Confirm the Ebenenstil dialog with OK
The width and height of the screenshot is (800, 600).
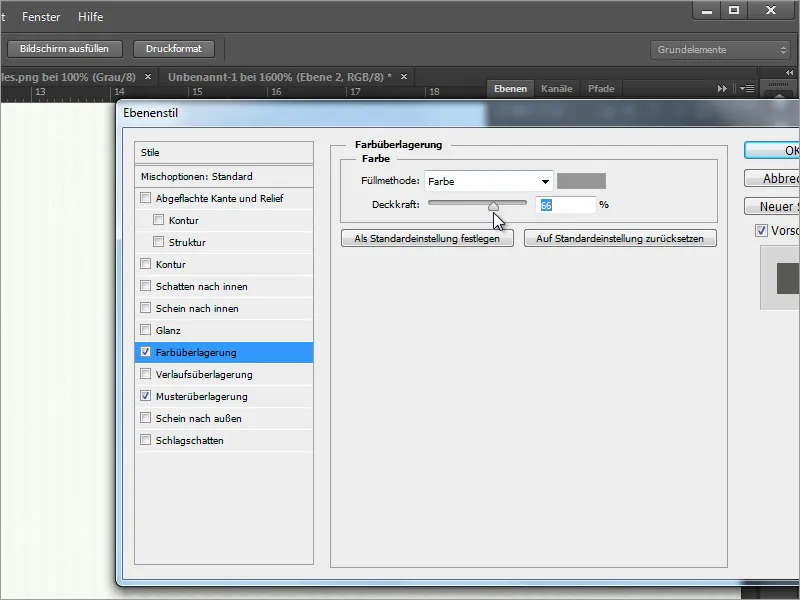click(771, 151)
